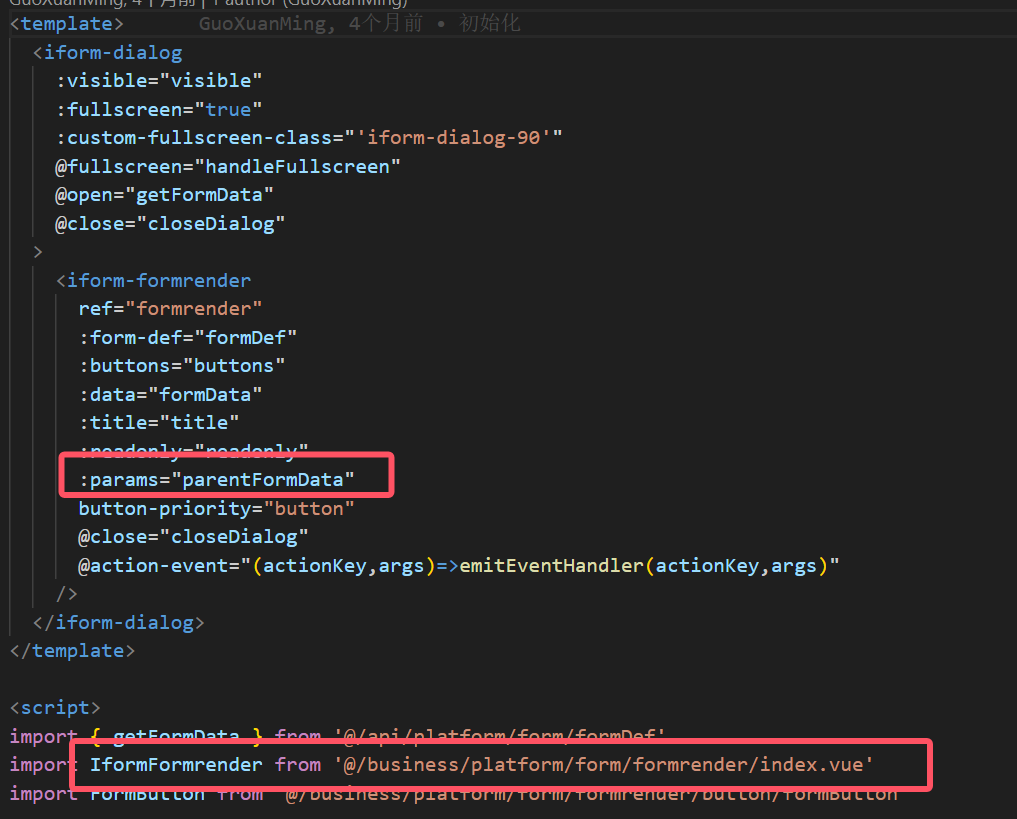Click the opening script tag
The image size is (1017, 819).
55,707
